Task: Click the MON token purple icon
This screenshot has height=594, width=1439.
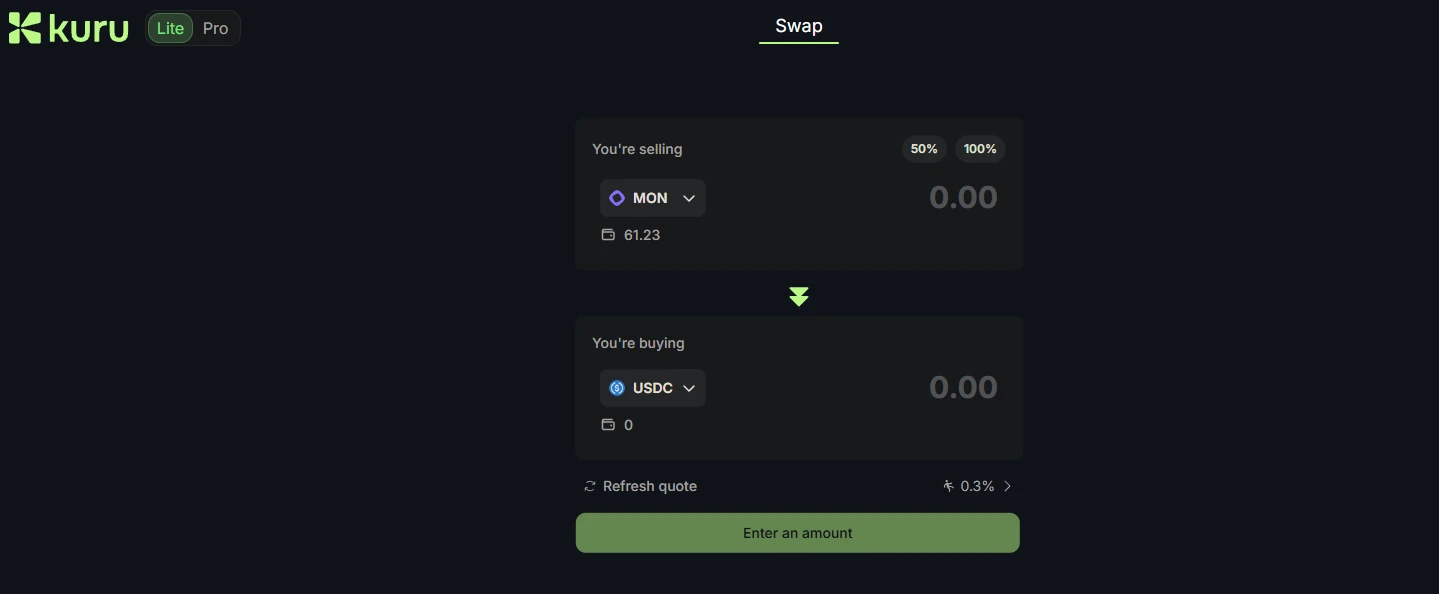Action: pyautogui.click(x=617, y=198)
